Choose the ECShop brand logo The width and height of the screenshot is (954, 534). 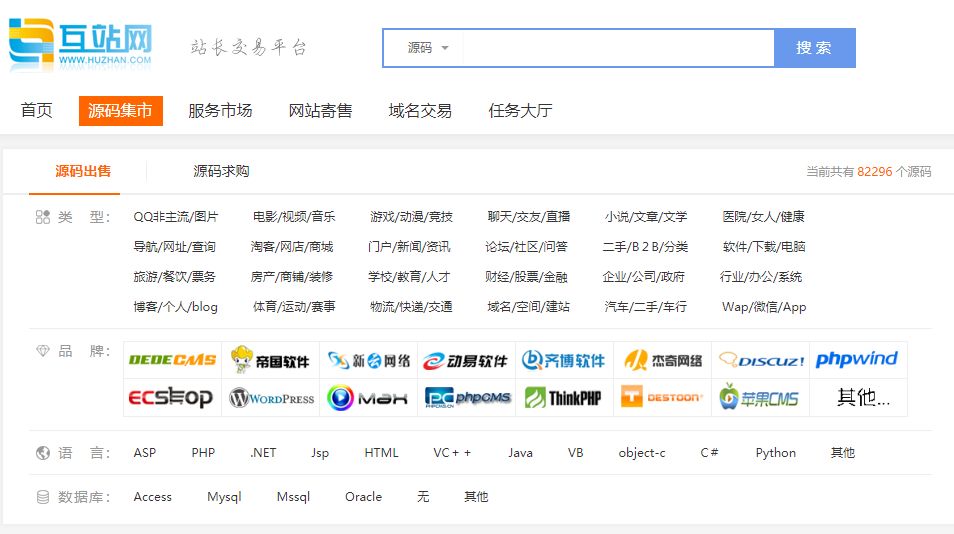(x=172, y=398)
